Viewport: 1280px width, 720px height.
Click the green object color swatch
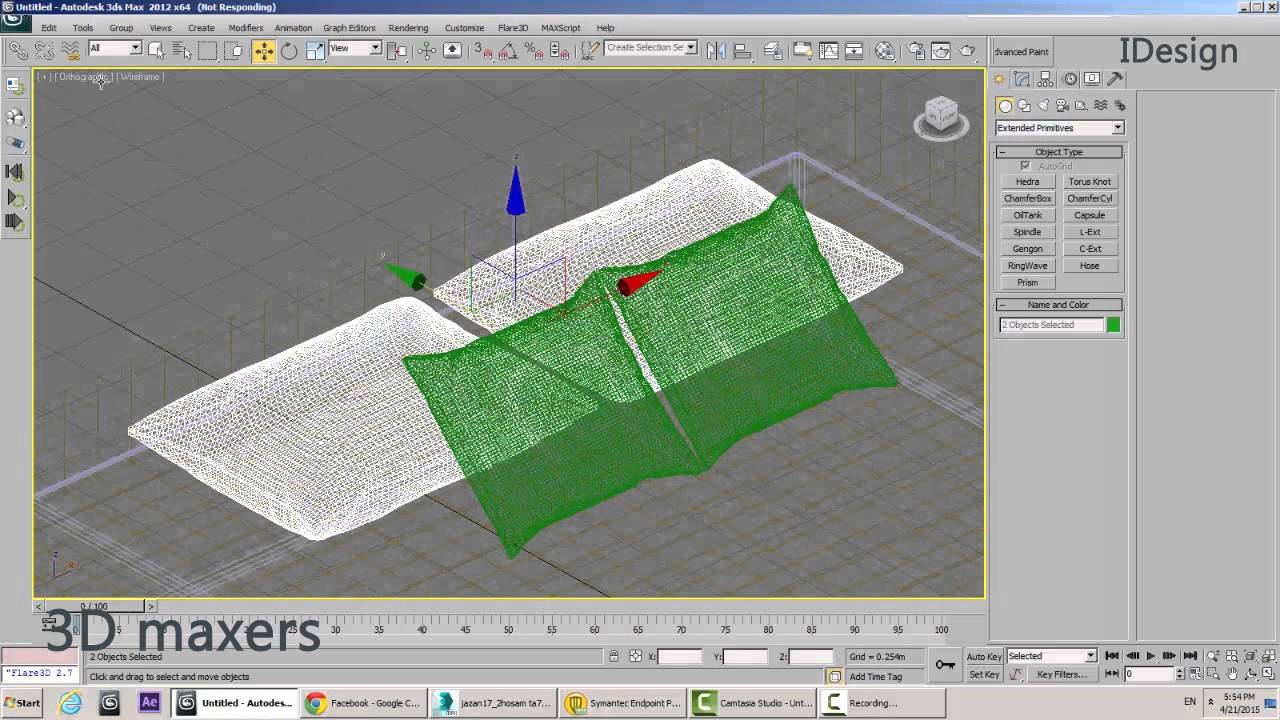[x=1114, y=325]
